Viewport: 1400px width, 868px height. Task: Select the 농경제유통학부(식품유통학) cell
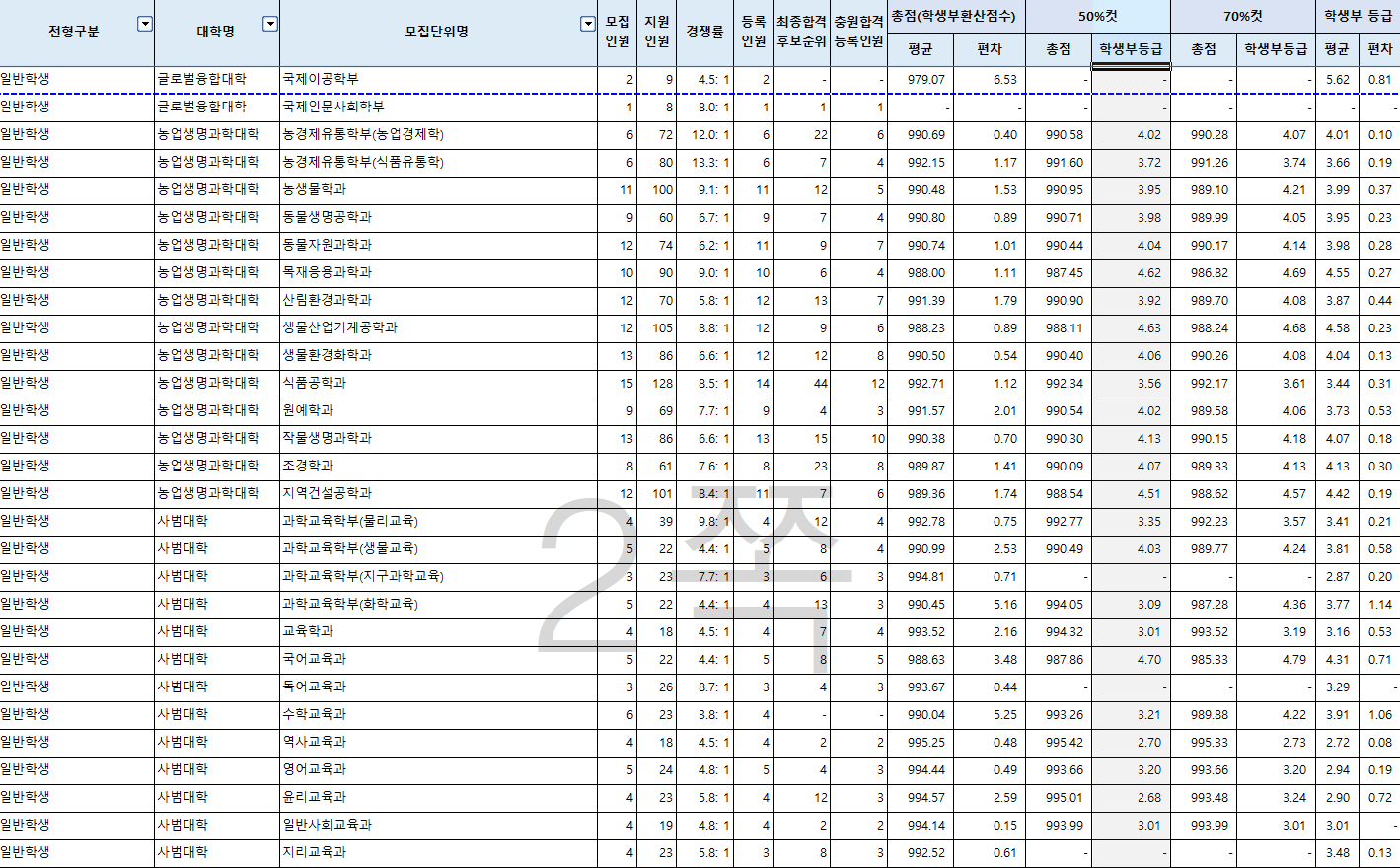click(x=438, y=162)
